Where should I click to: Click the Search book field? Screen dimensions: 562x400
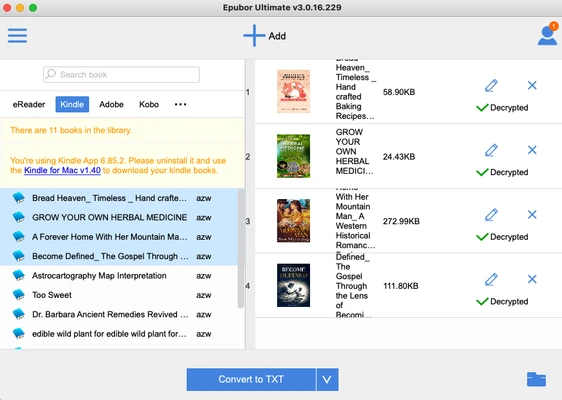coord(121,74)
